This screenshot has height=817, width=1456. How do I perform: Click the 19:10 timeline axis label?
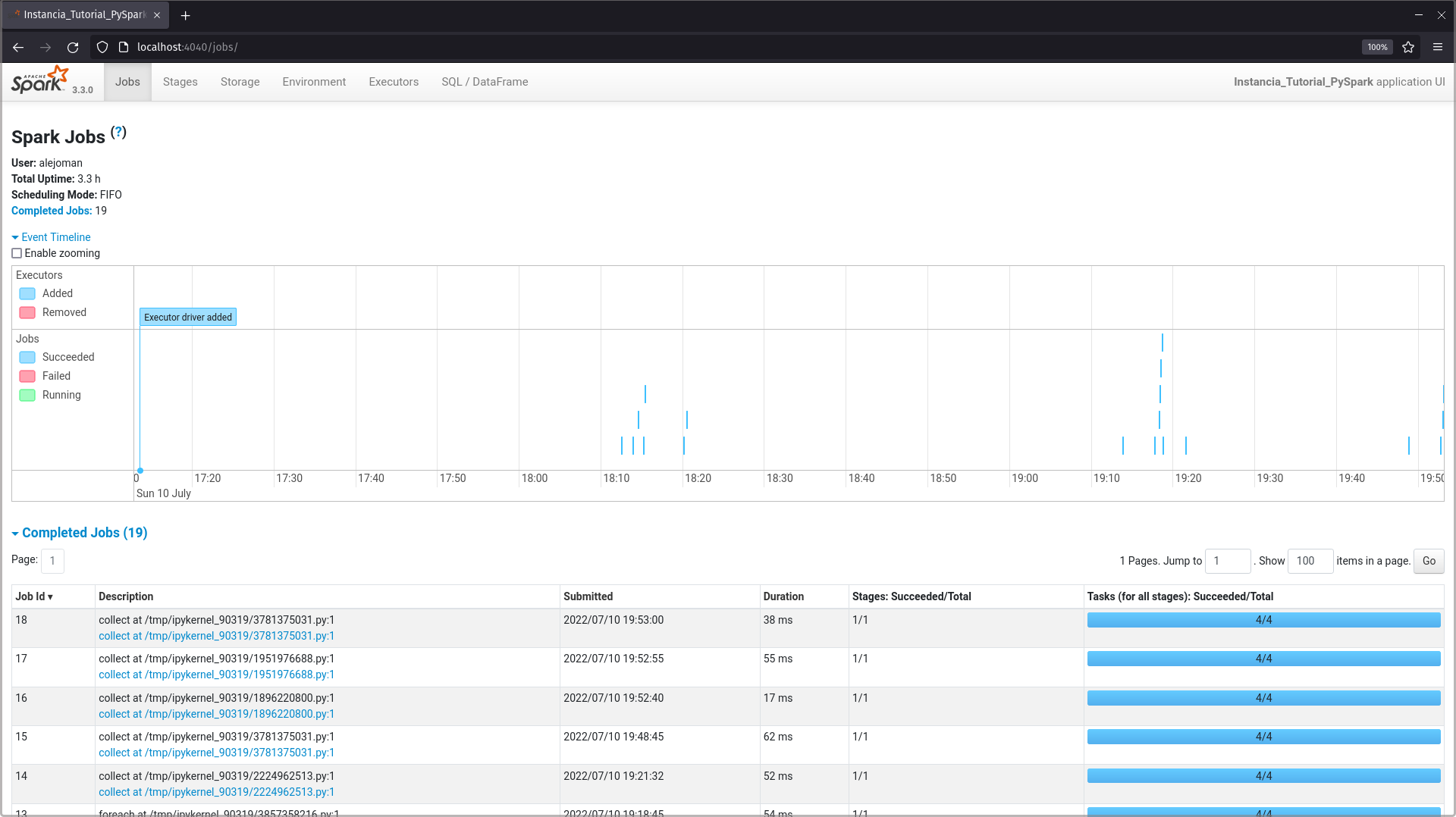(1106, 478)
